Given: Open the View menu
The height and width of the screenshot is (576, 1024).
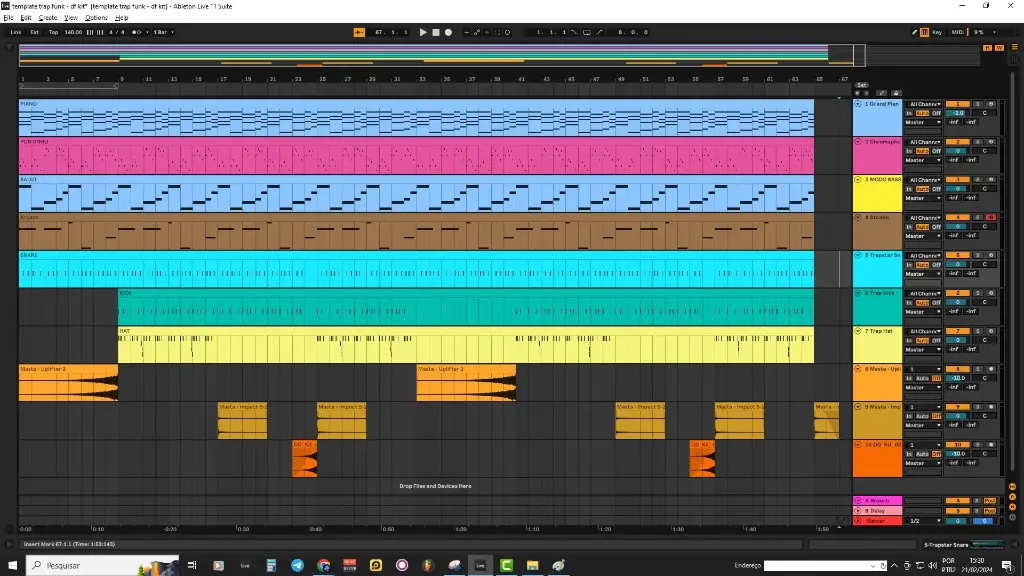Looking at the screenshot, I should [71, 18].
